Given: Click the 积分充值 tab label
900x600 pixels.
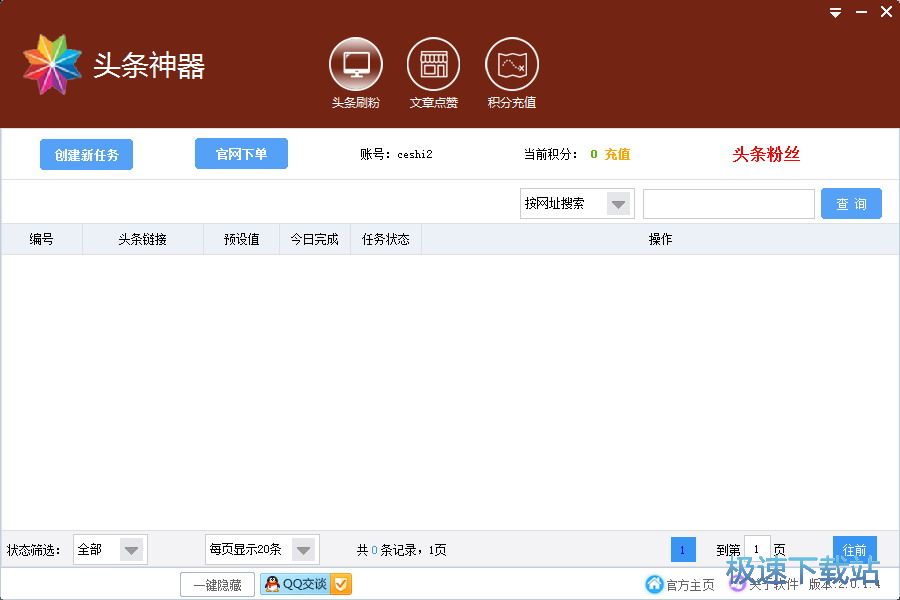Looking at the screenshot, I should (x=512, y=103).
